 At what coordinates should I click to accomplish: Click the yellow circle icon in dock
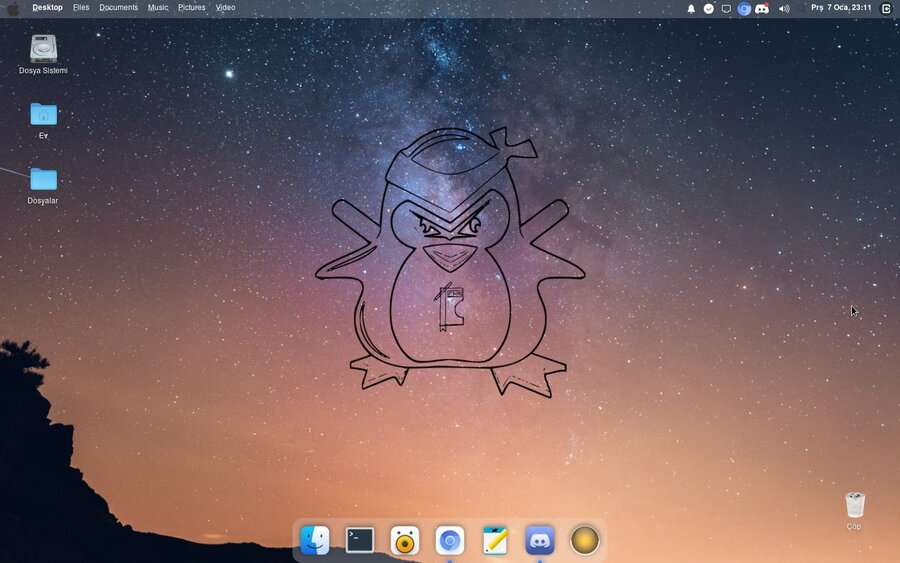(x=584, y=540)
